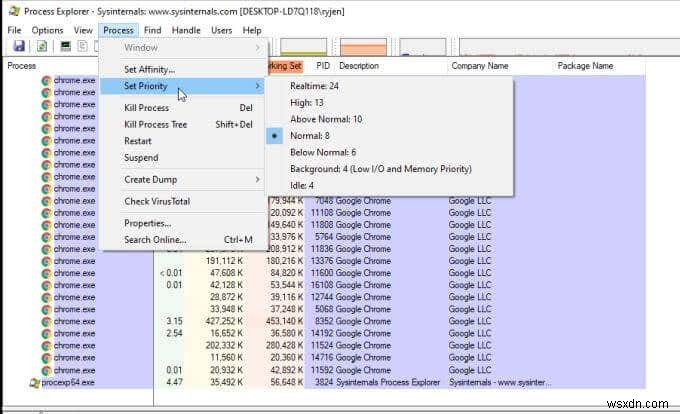Click chrome icon in PID 13376 row
Screen dimensions: 680x414
(46, 262)
